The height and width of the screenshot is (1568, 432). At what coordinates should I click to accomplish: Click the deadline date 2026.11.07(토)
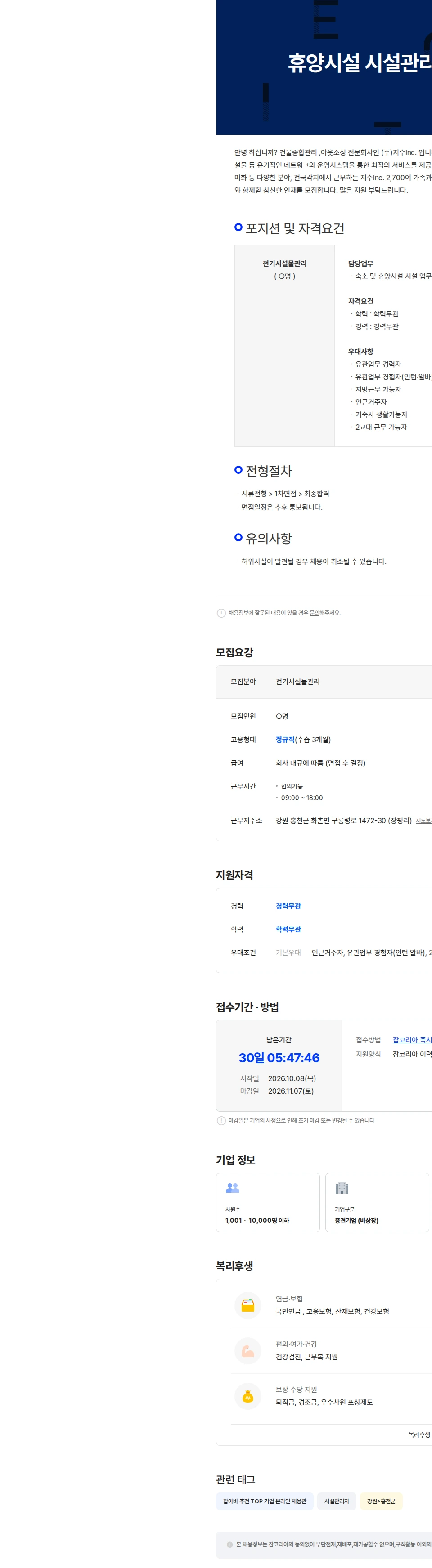291,1091
